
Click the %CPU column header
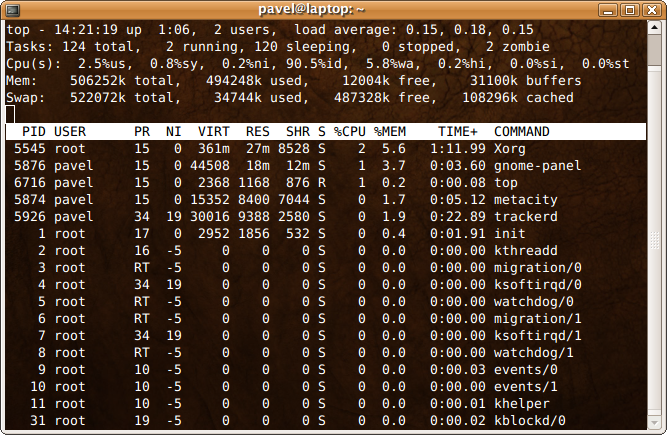point(350,132)
